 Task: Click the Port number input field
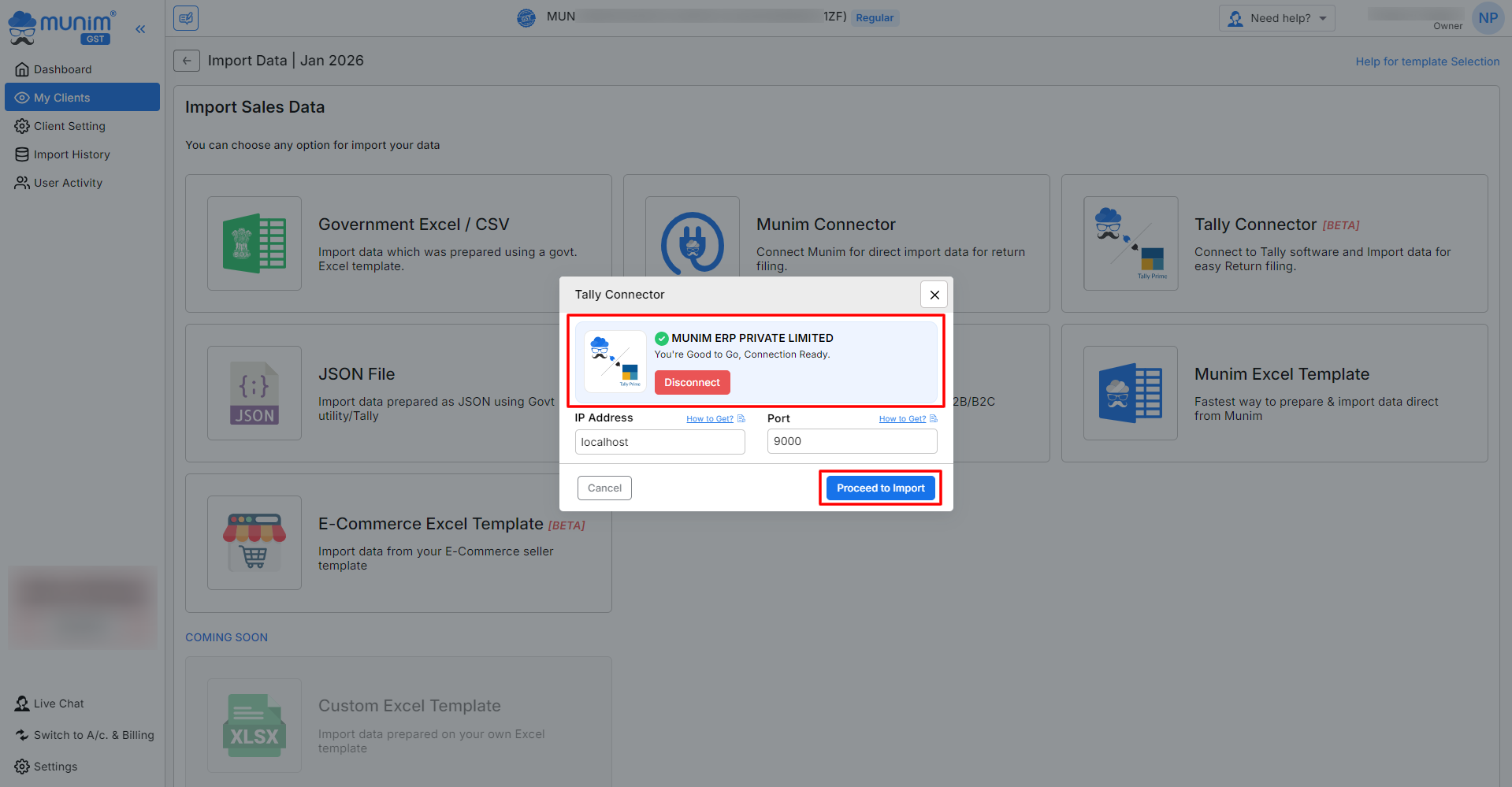852,441
